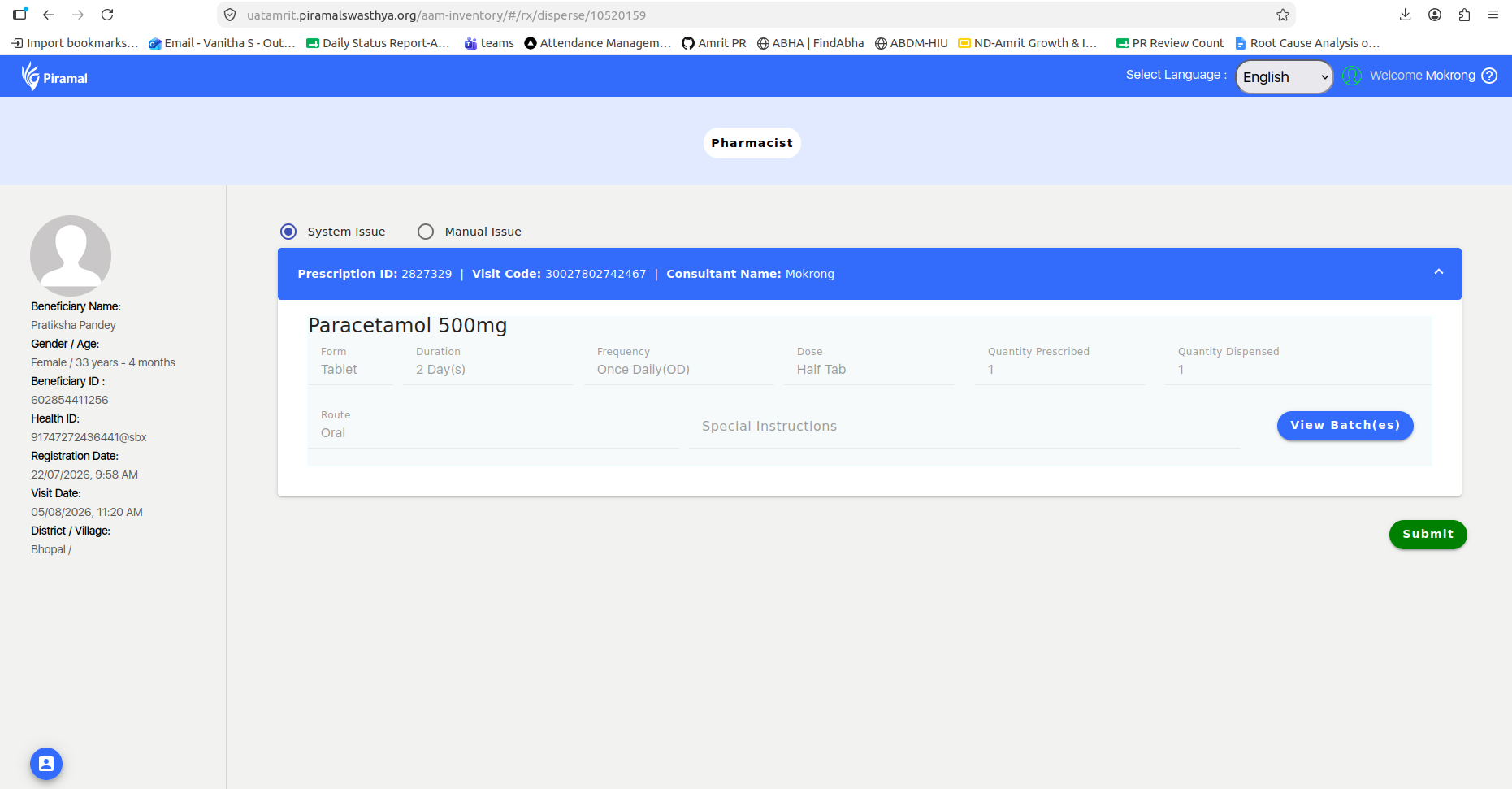
Task: Click the Piramal logo
Action: (54, 76)
